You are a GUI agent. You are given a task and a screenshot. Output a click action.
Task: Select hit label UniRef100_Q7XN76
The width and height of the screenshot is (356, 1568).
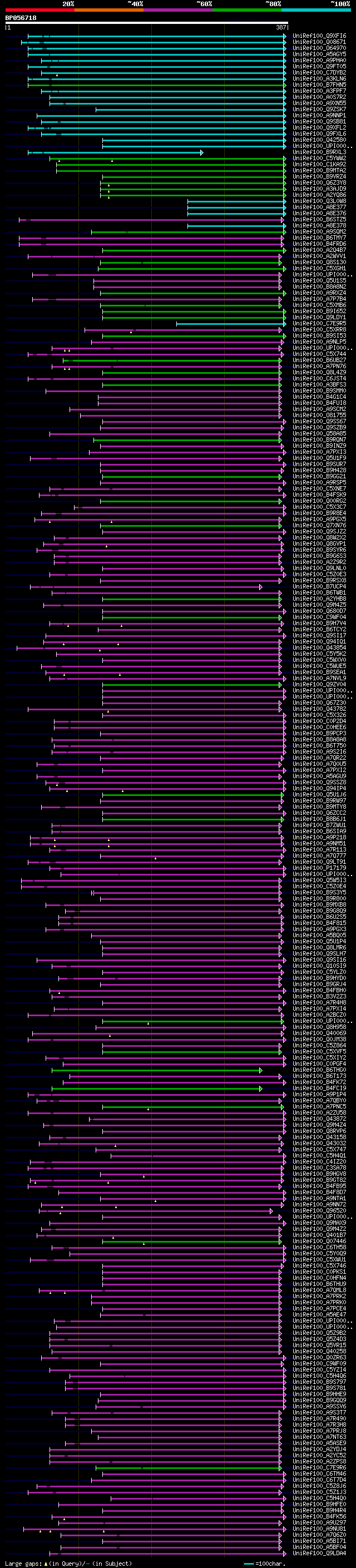click(319, 525)
